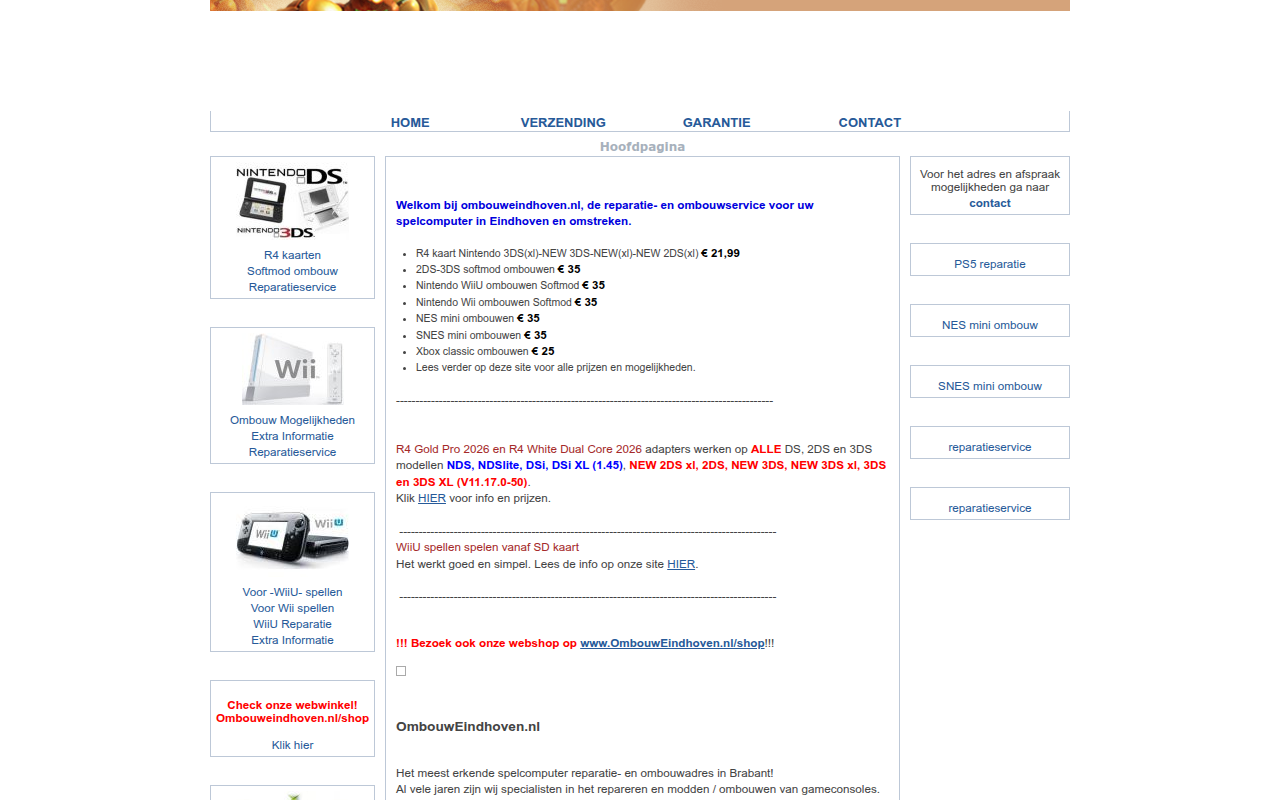
Task: Click the 2DS-3DS softmod ombouwen item
Action: 498,269
